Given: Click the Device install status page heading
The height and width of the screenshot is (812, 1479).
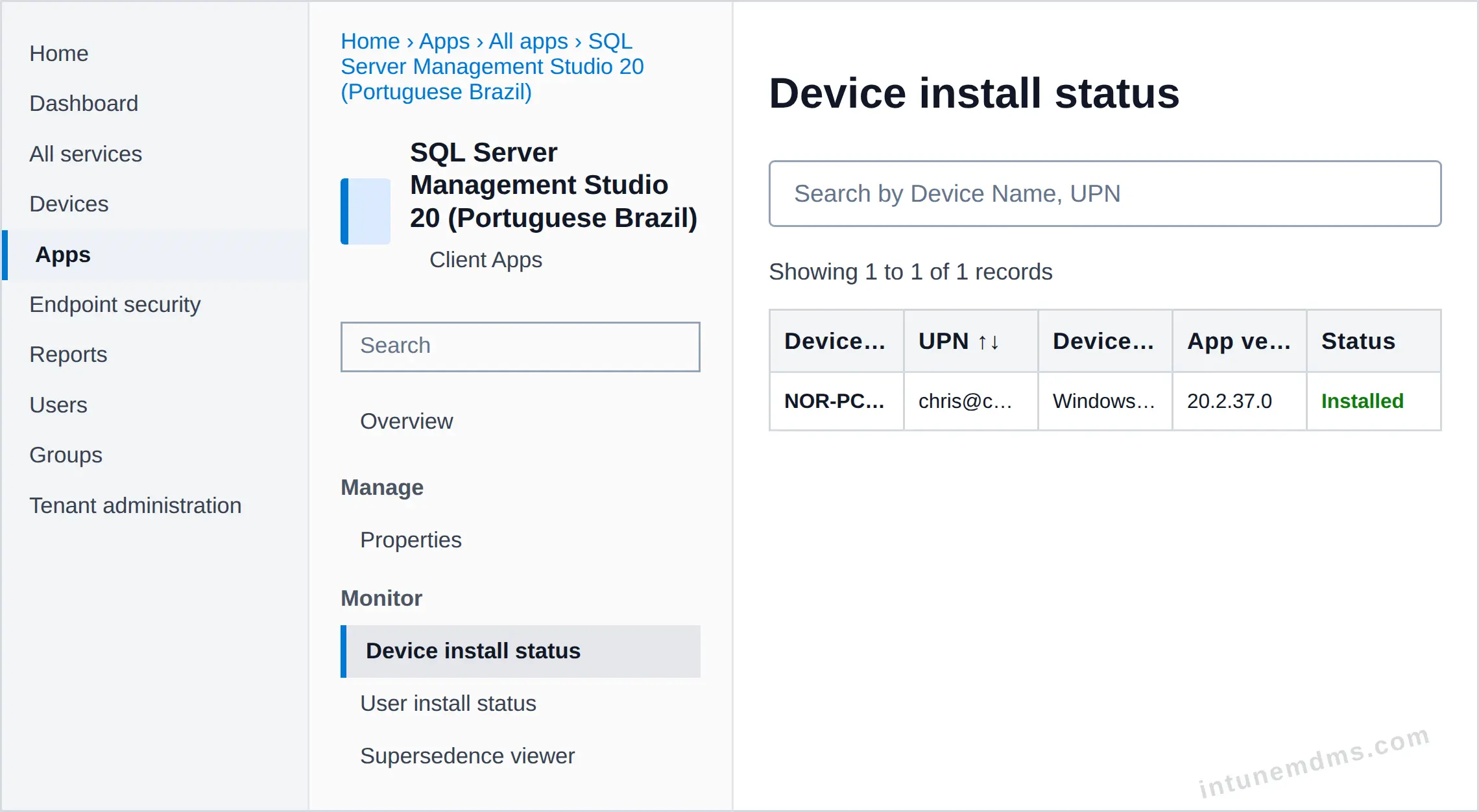Looking at the screenshot, I should click(x=974, y=93).
